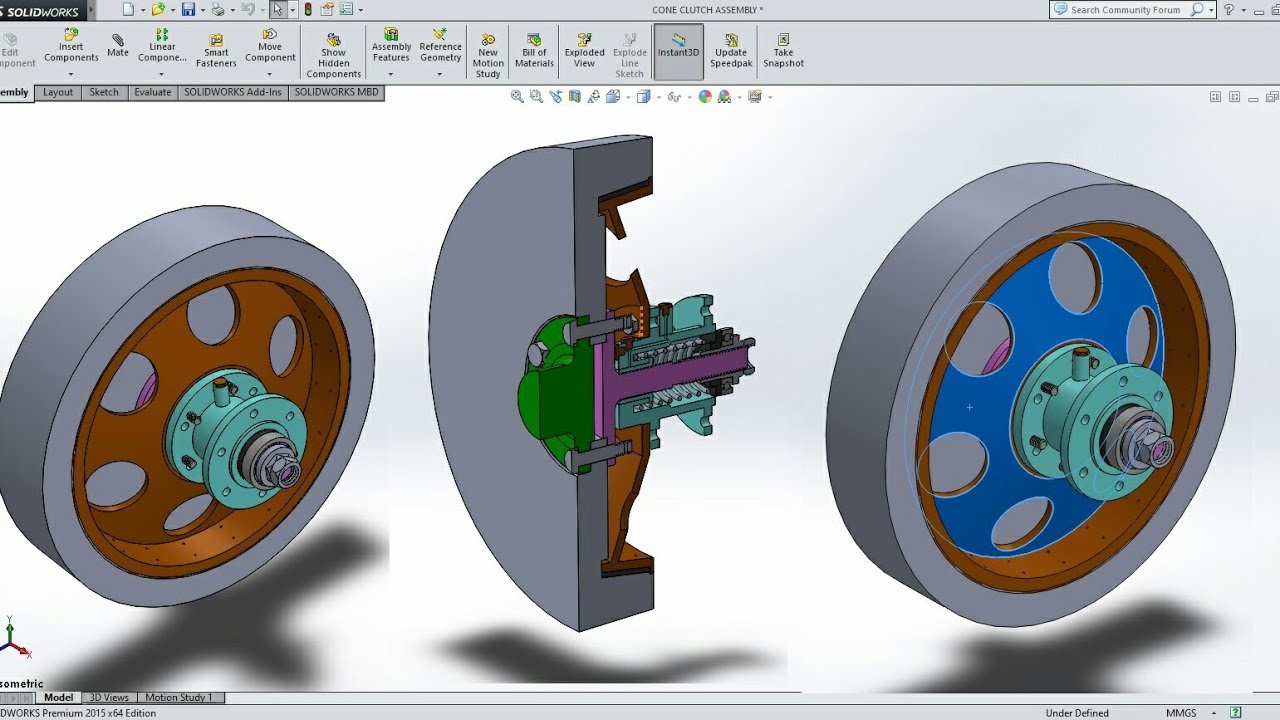The image size is (1280, 720).
Task: Rebuild the model with traffic light icon
Action: tap(308, 9)
